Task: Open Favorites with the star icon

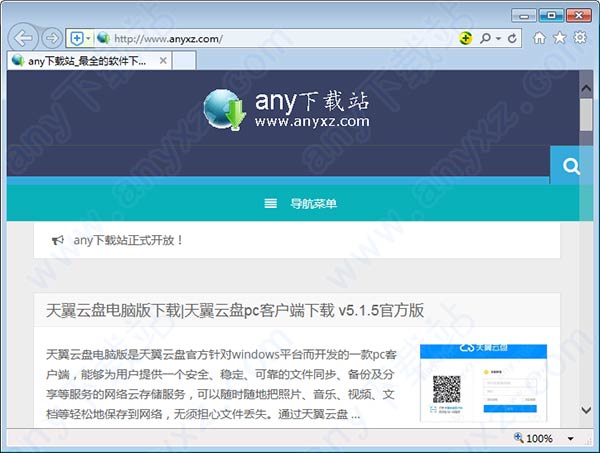Action: pos(560,37)
